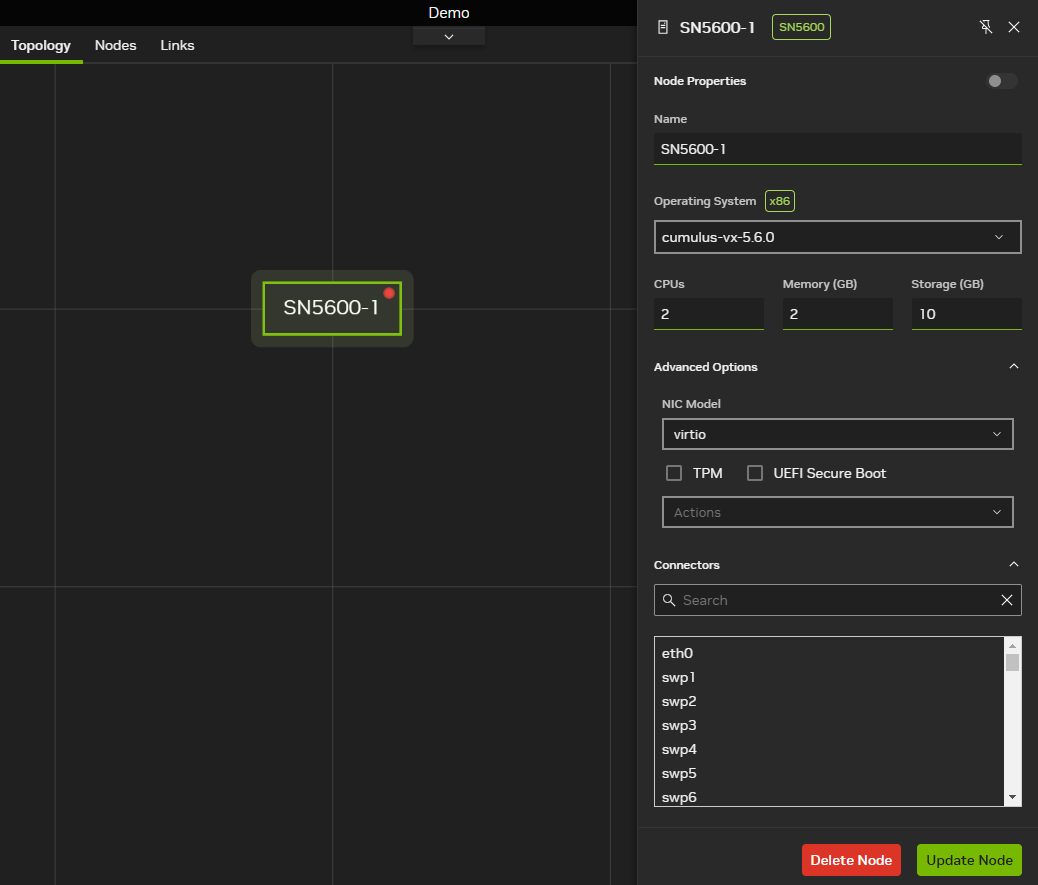
Task: Click the SN5600 model badge
Action: (801, 27)
